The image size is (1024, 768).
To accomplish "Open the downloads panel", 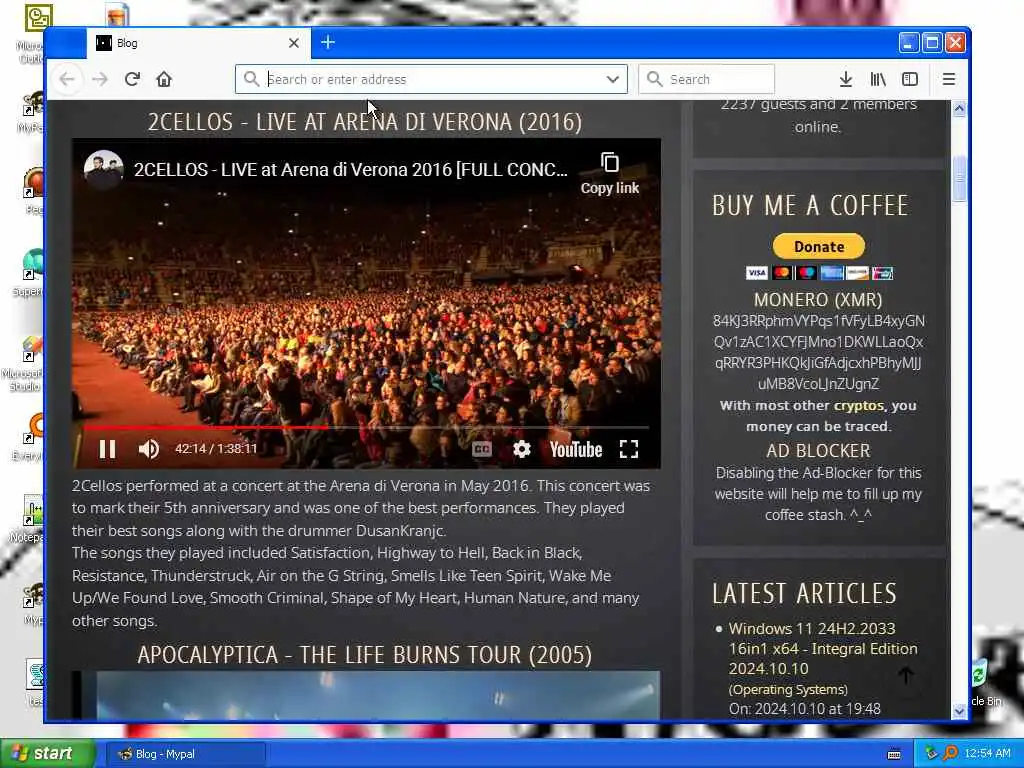I will point(846,79).
